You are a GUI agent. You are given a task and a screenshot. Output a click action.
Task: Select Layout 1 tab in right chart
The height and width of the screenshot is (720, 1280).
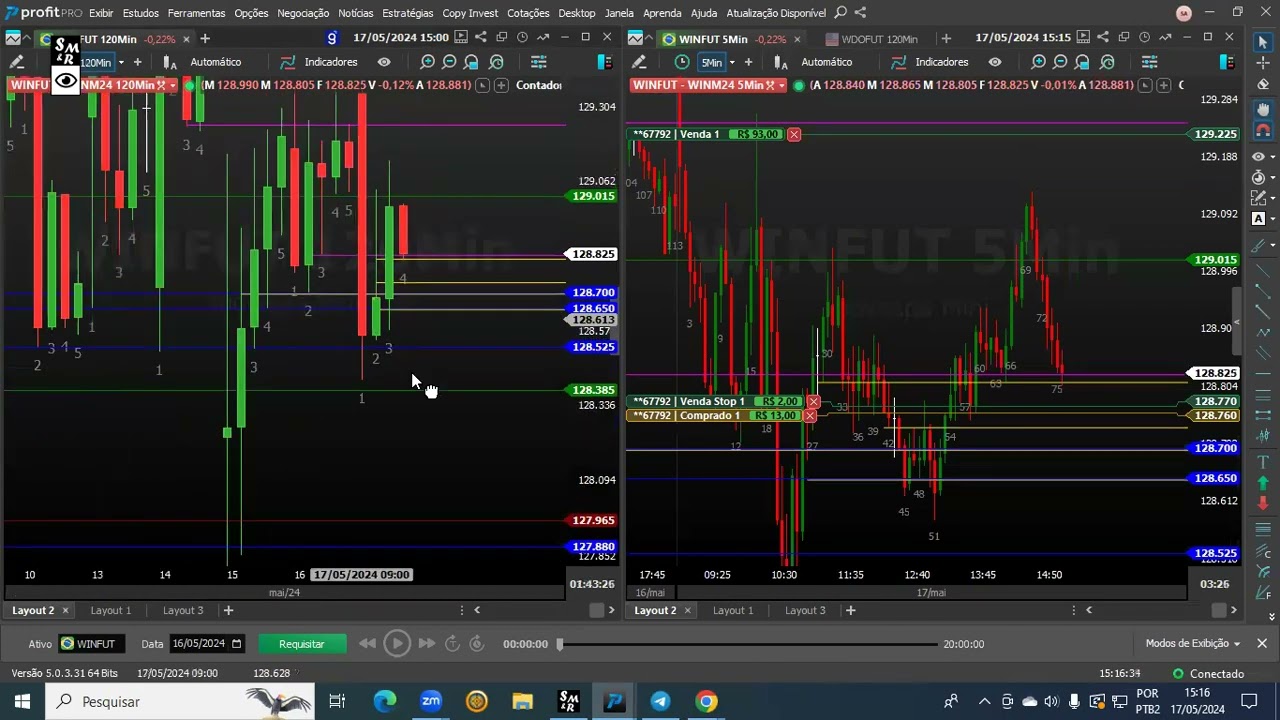click(x=733, y=610)
